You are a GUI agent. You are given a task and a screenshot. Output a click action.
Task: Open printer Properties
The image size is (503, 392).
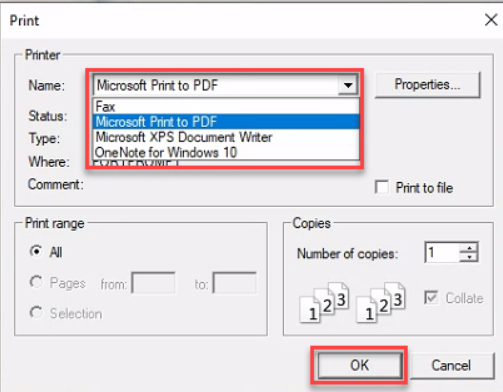tap(427, 85)
